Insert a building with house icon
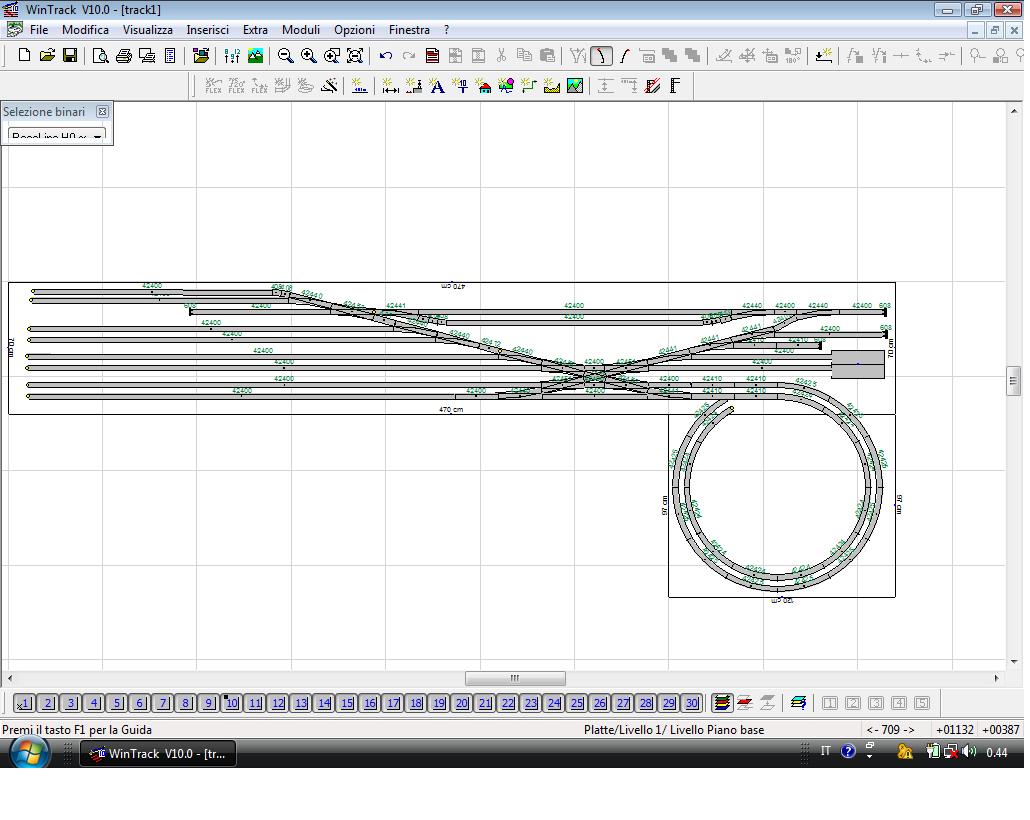Screen dimensions: 1030x820 tap(483, 86)
